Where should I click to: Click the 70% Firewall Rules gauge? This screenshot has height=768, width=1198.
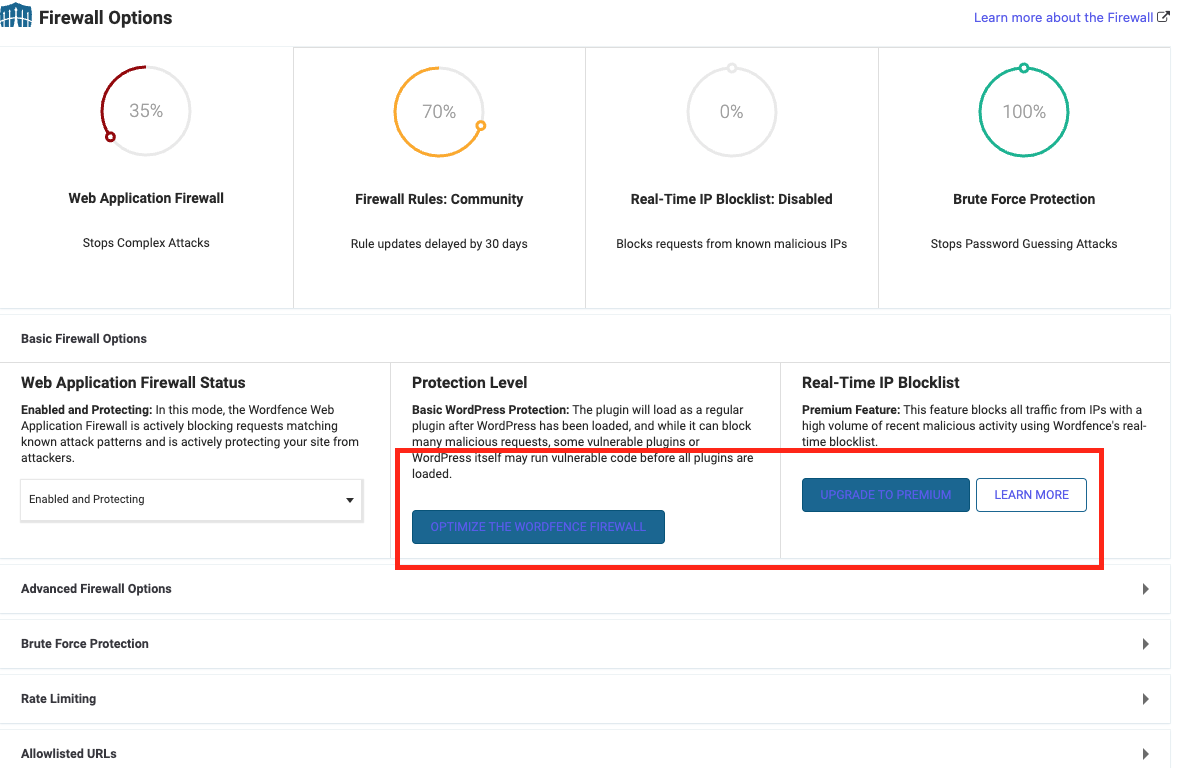tap(439, 112)
